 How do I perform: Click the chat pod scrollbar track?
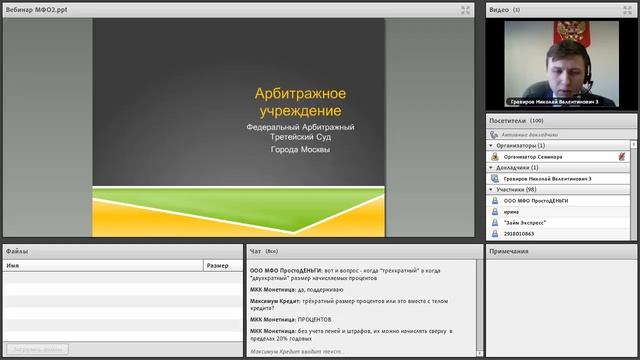[480, 304]
